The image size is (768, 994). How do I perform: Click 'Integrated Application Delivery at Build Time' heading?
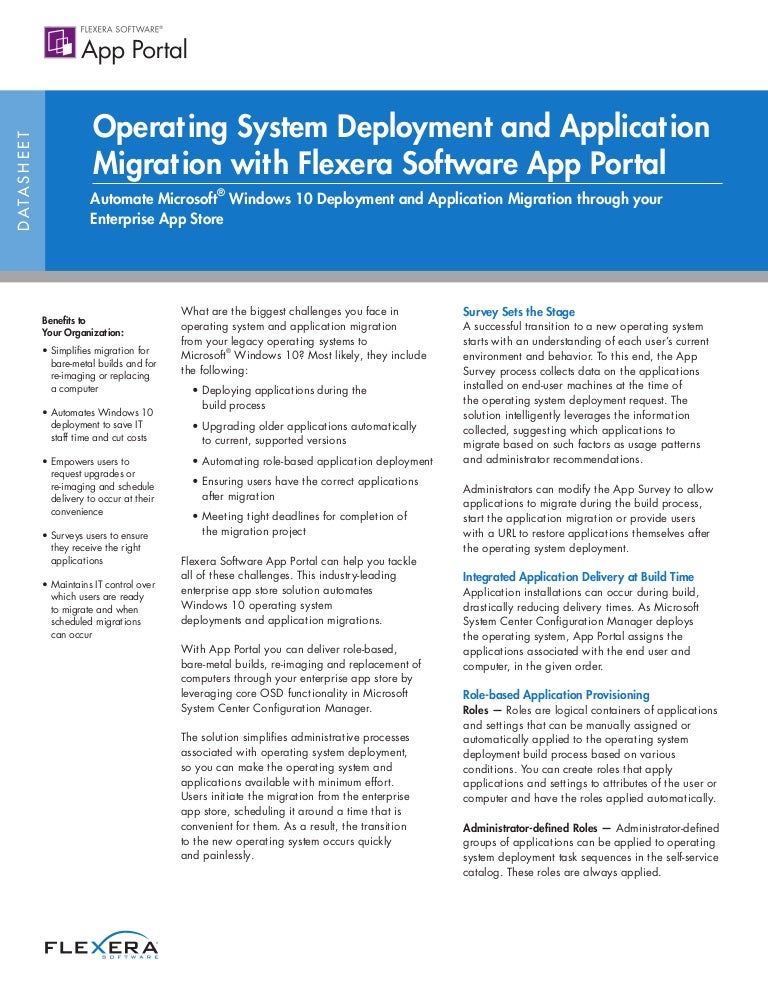(x=592, y=577)
